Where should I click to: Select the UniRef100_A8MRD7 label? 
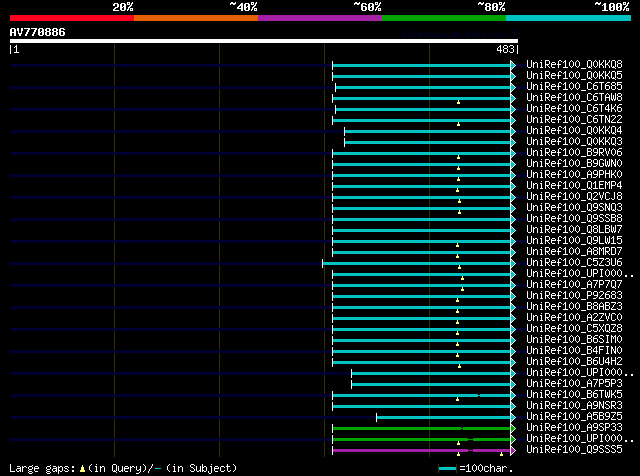[574, 252]
